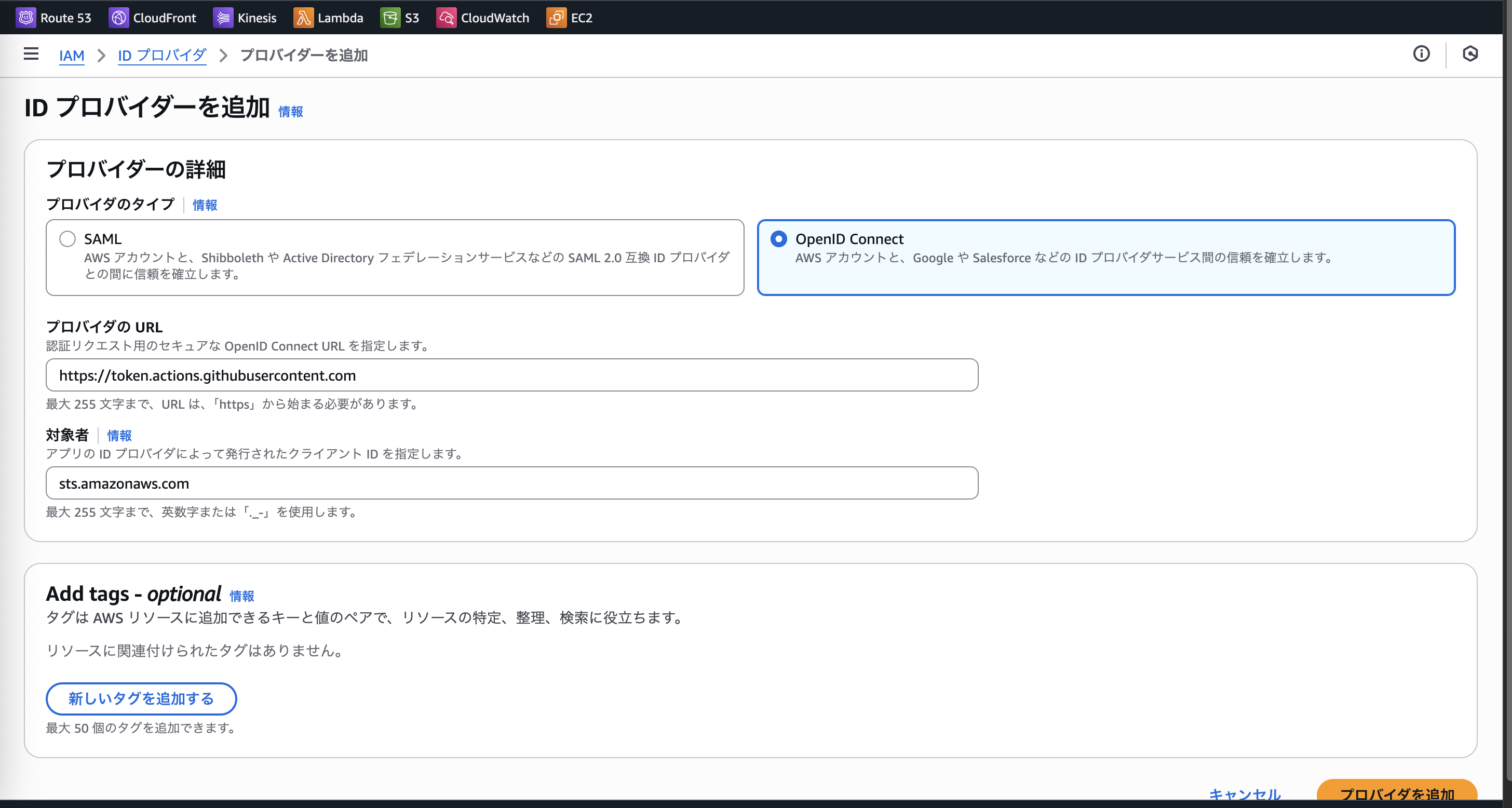Click 情報 link next to 対象者
1512x808 pixels.
pos(119,436)
